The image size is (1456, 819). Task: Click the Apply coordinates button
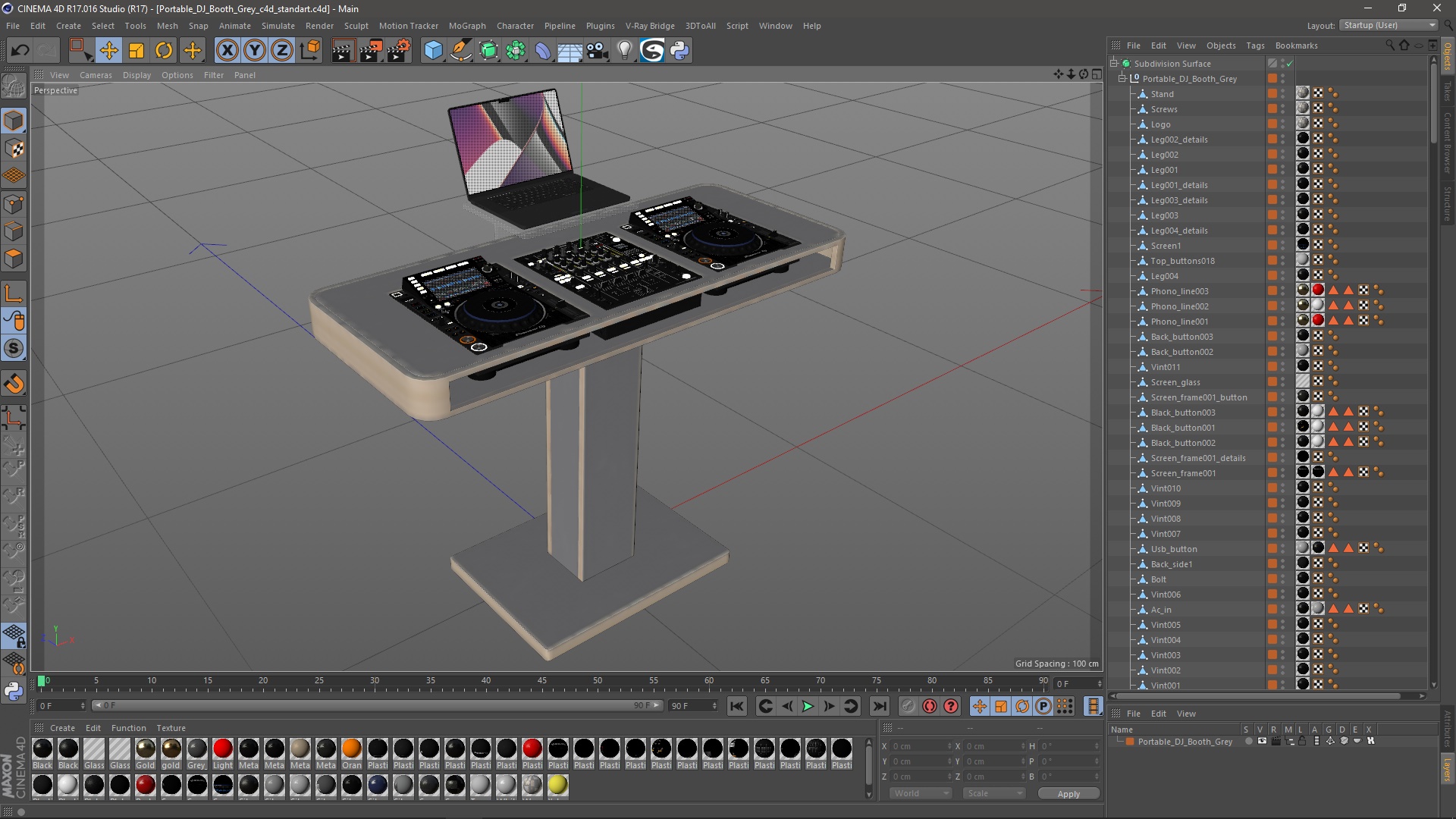coord(1068,793)
